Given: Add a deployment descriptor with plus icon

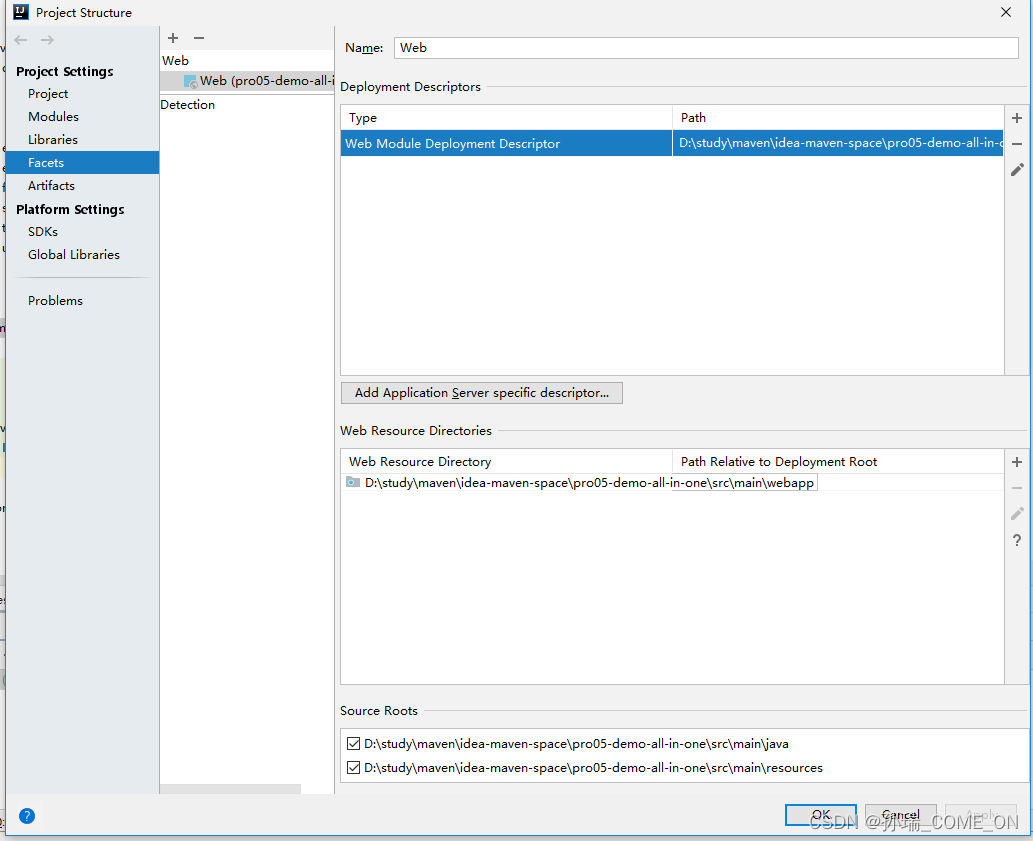Looking at the screenshot, I should [1017, 118].
